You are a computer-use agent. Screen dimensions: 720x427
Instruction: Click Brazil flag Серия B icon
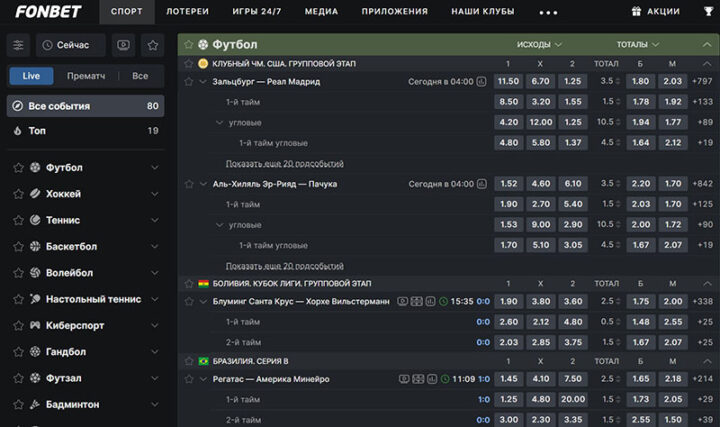[203, 361]
